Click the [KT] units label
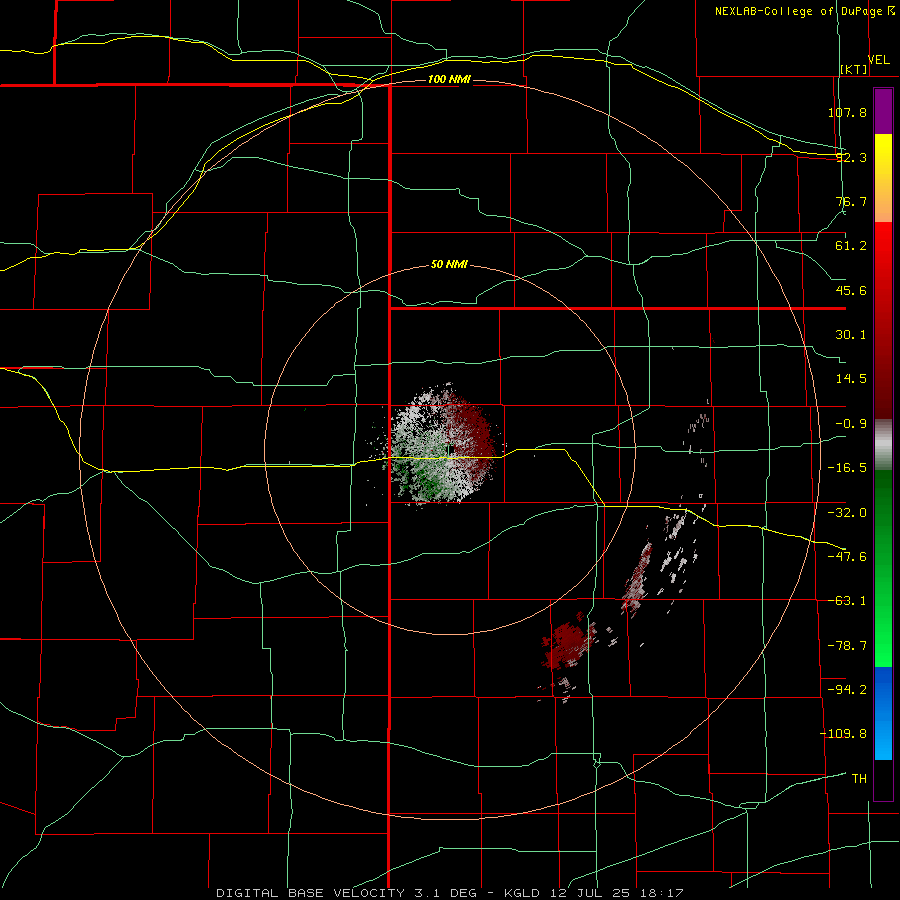The height and width of the screenshot is (900, 900). [x=853, y=69]
